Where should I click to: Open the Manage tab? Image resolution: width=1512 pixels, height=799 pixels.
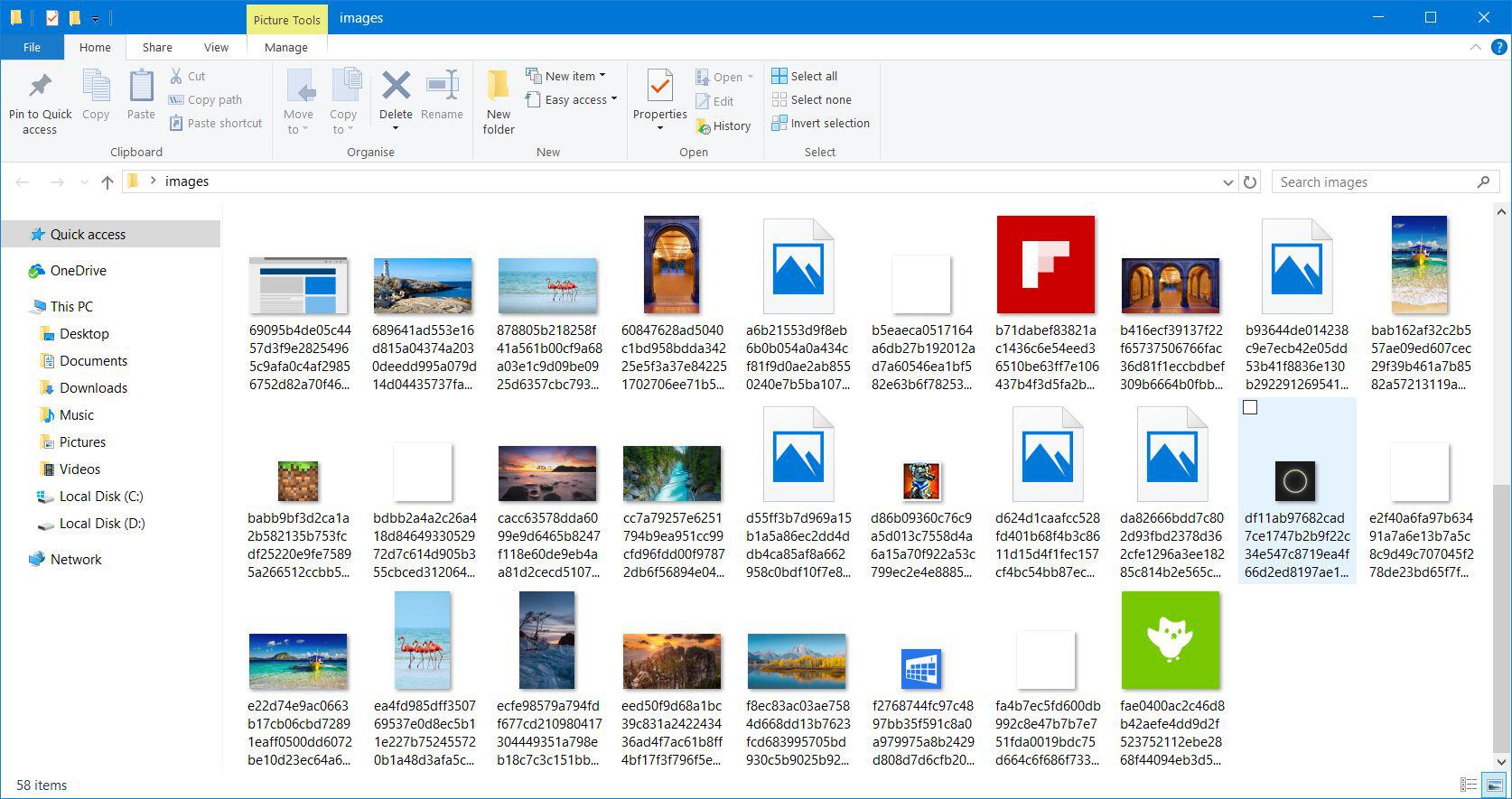click(286, 47)
